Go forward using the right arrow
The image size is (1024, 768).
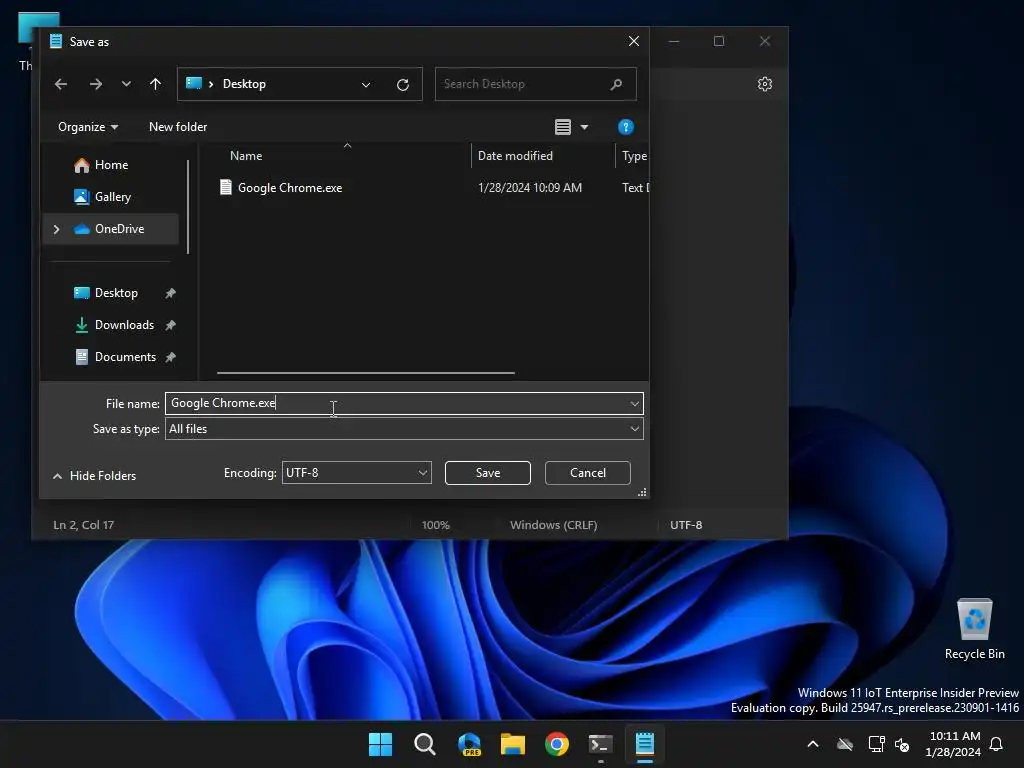tap(95, 84)
